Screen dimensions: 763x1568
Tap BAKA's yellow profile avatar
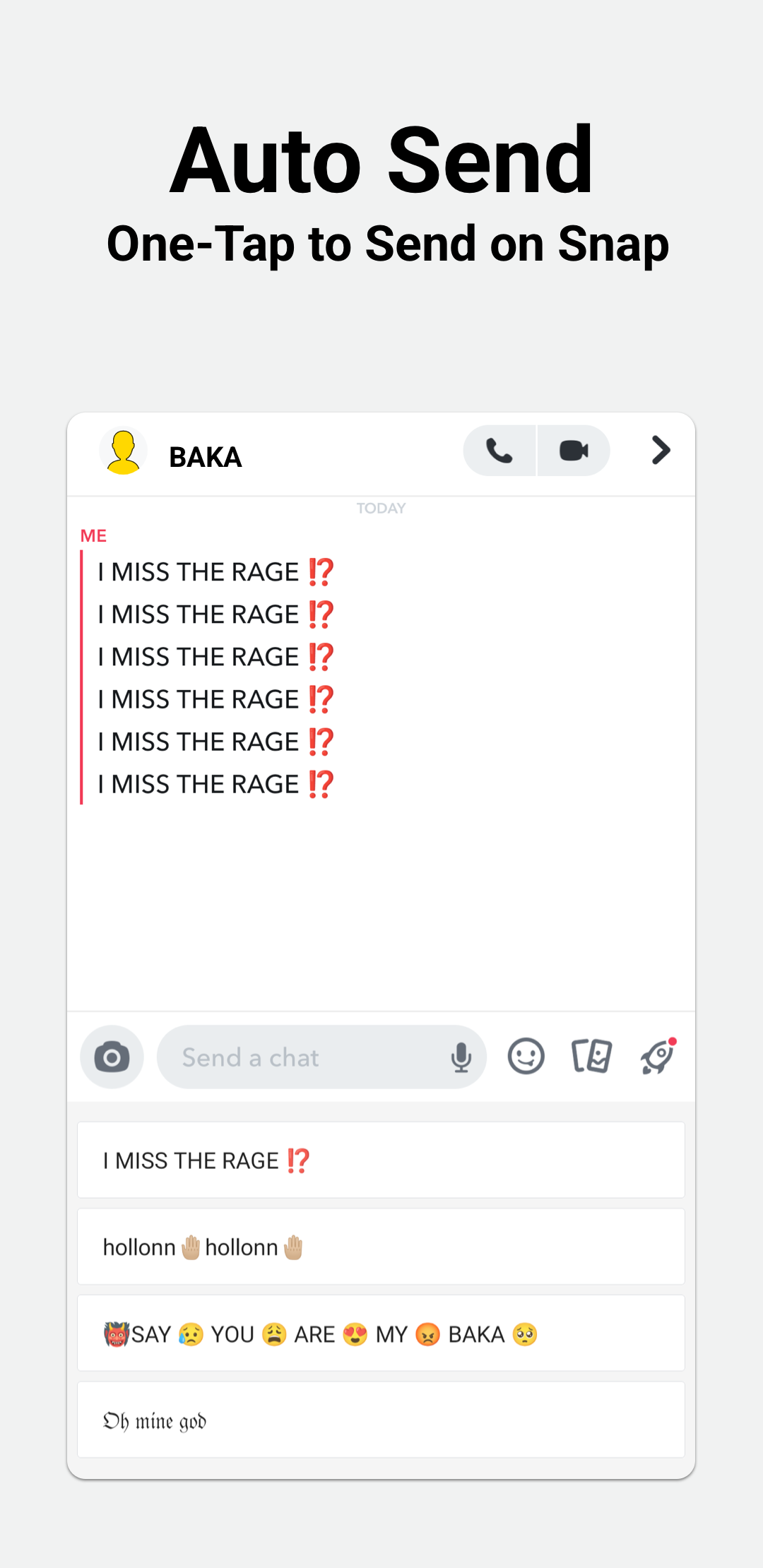(124, 452)
